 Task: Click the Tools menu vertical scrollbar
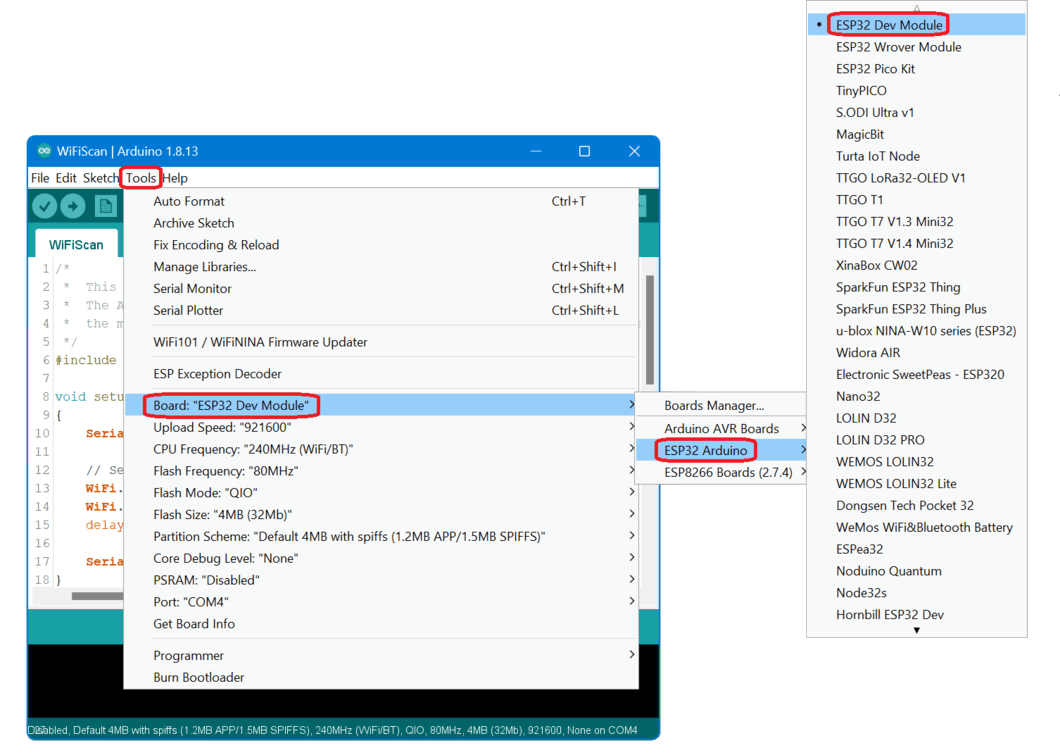click(650, 329)
